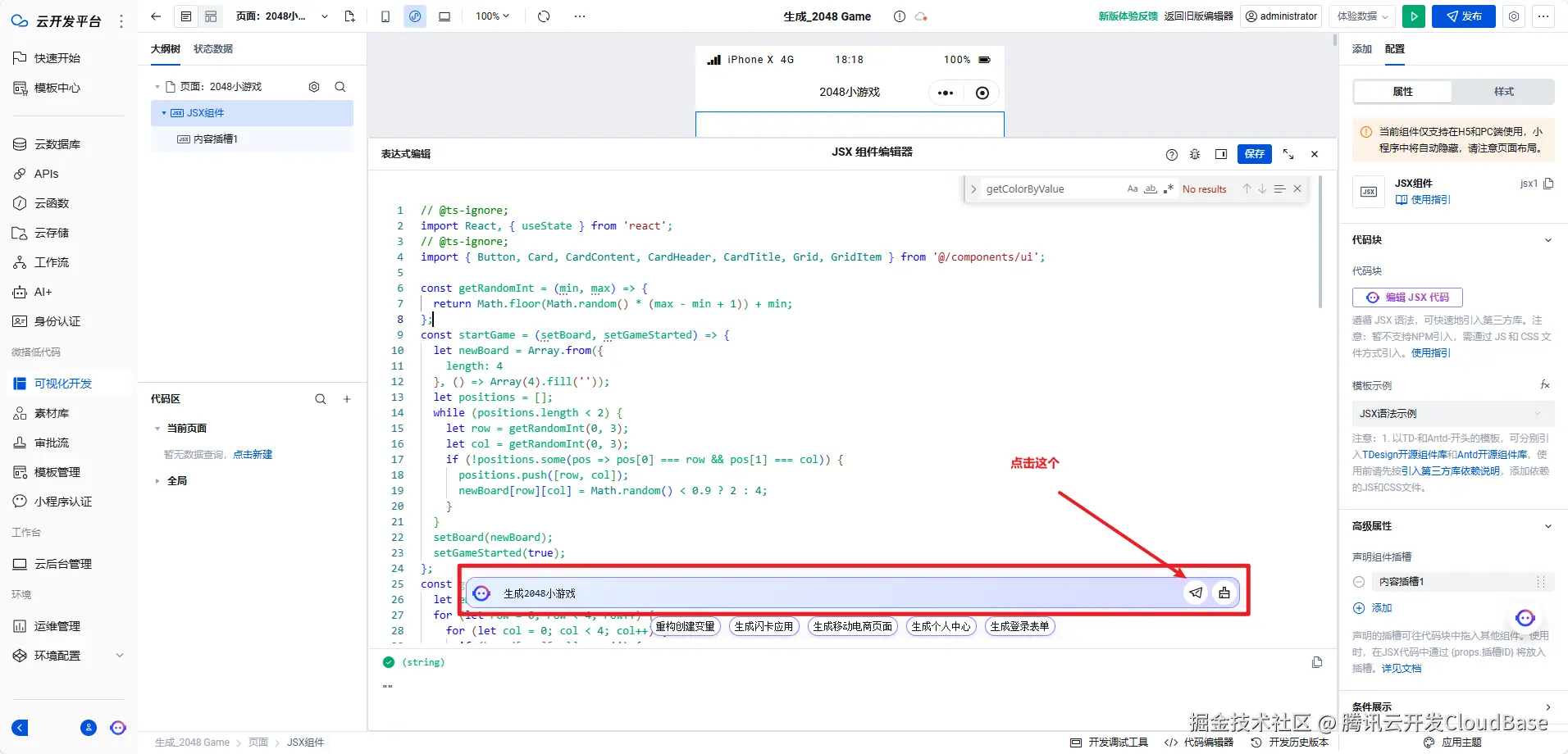Collapse the 代码块 section
Image resolution: width=1568 pixels, height=754 pixels.
tap(1548, 240)
